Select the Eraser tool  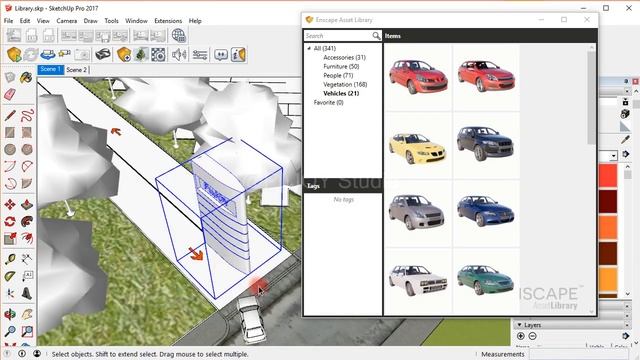[10, 94]
